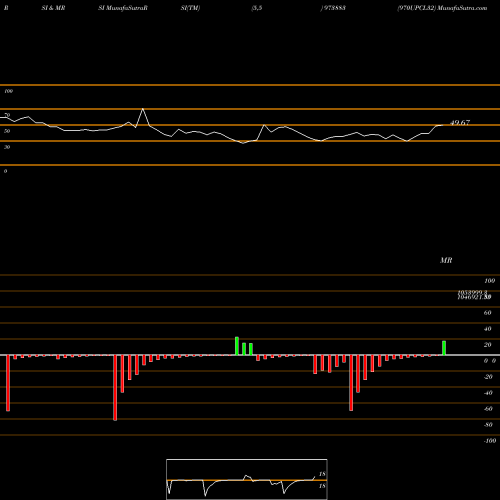Click the MR axis label -20

click(488, 377)
